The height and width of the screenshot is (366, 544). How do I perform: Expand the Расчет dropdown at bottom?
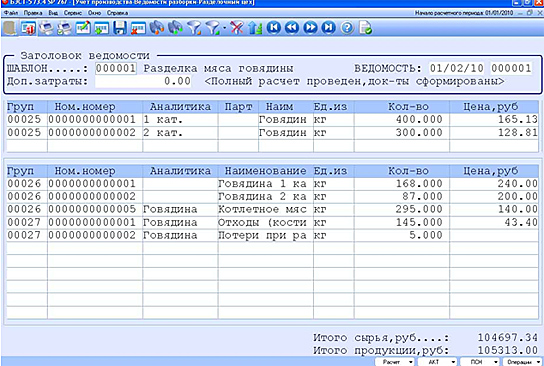point(395,362)
